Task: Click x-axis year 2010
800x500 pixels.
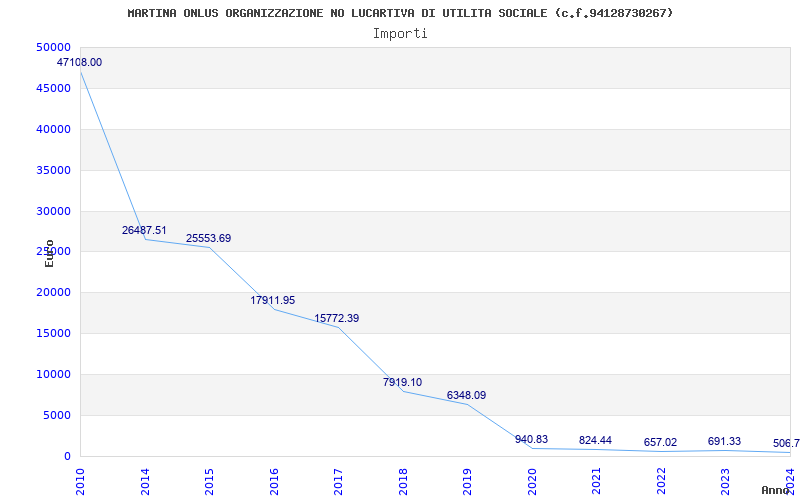Action: 81,481
